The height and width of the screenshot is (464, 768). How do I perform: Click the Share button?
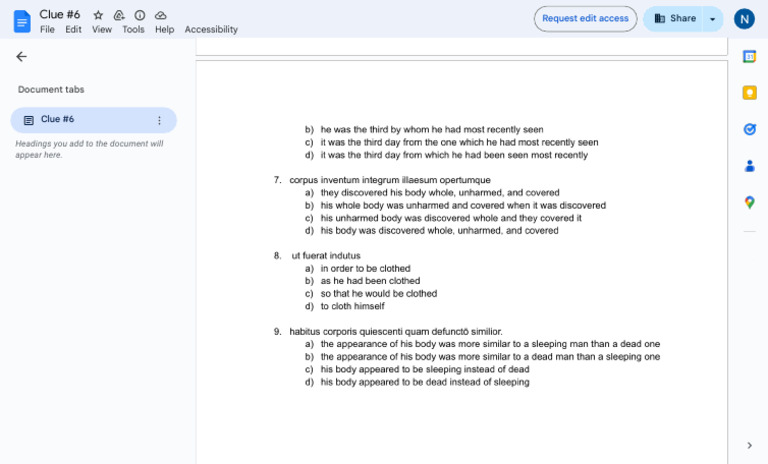tap(673, 19)
